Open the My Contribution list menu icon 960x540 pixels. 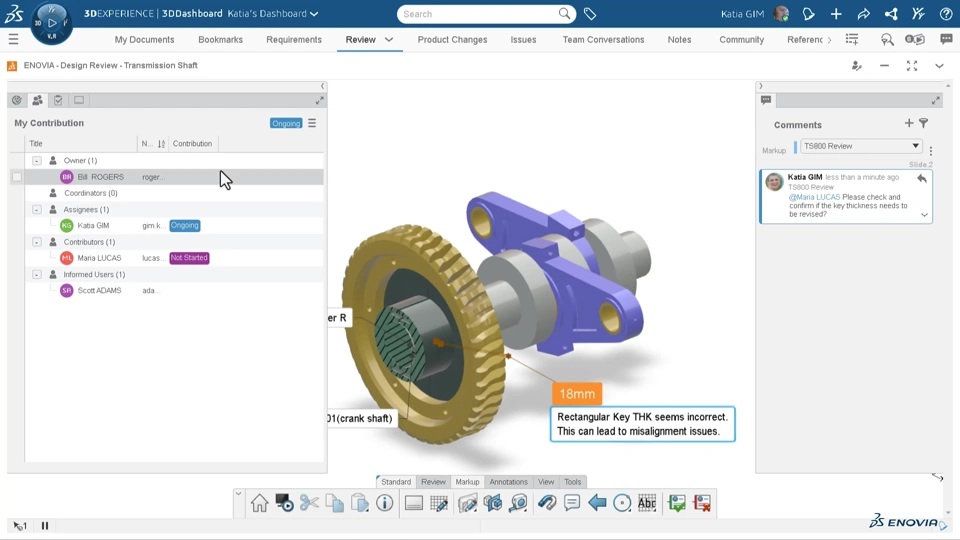click(x=312, y=123)
